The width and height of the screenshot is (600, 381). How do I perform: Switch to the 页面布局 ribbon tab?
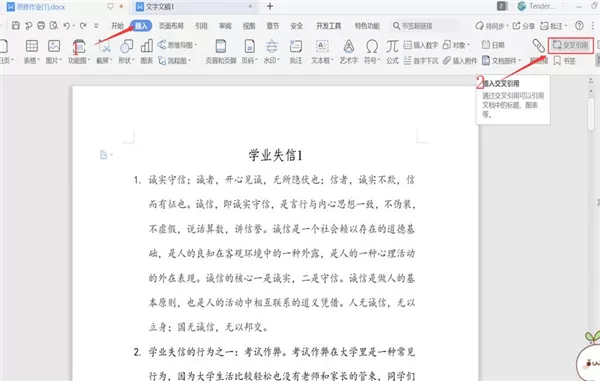click(x=171, y=26)
